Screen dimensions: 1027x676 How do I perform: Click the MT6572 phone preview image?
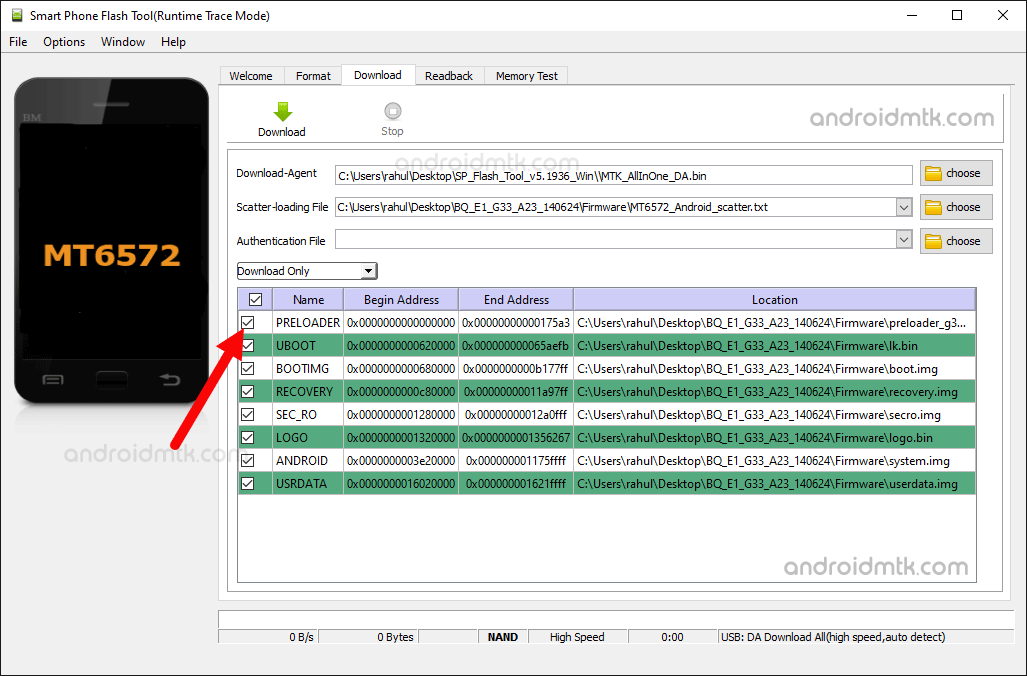tap(112, 241)
